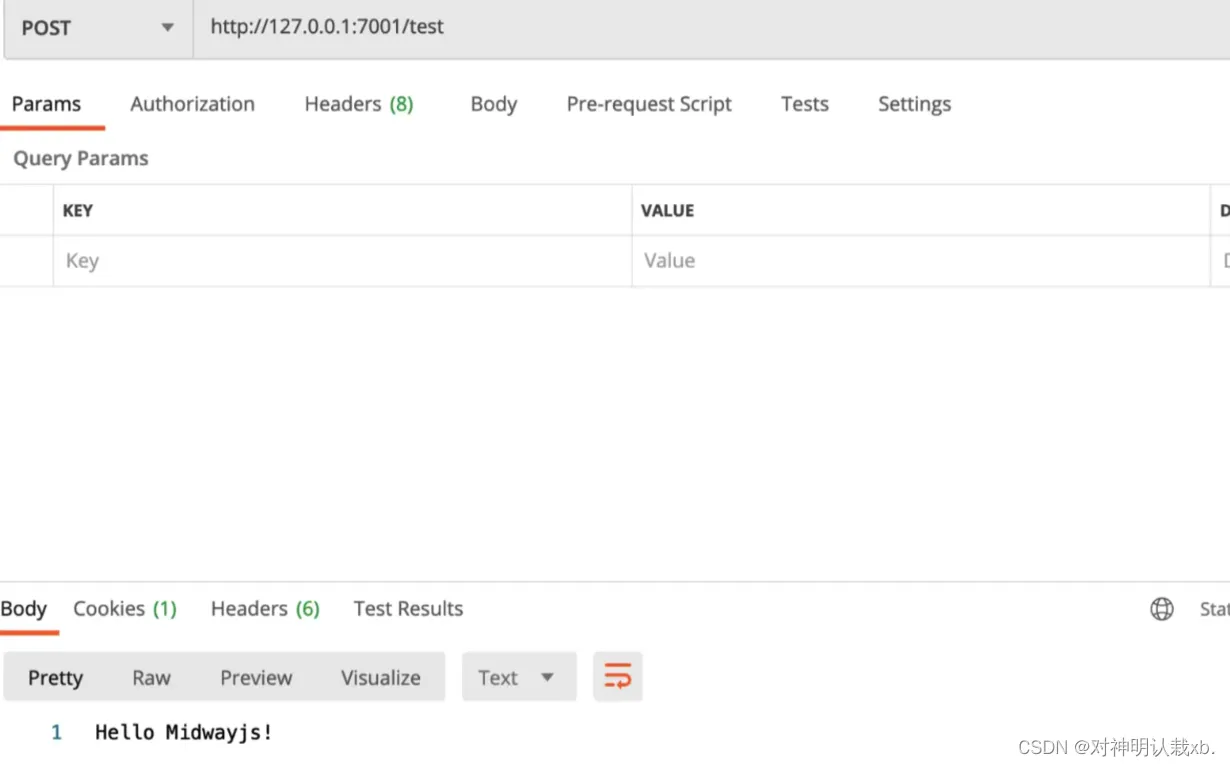Choose the Visualize response view
Viewport: 1230px width, 767px height.
380,677
